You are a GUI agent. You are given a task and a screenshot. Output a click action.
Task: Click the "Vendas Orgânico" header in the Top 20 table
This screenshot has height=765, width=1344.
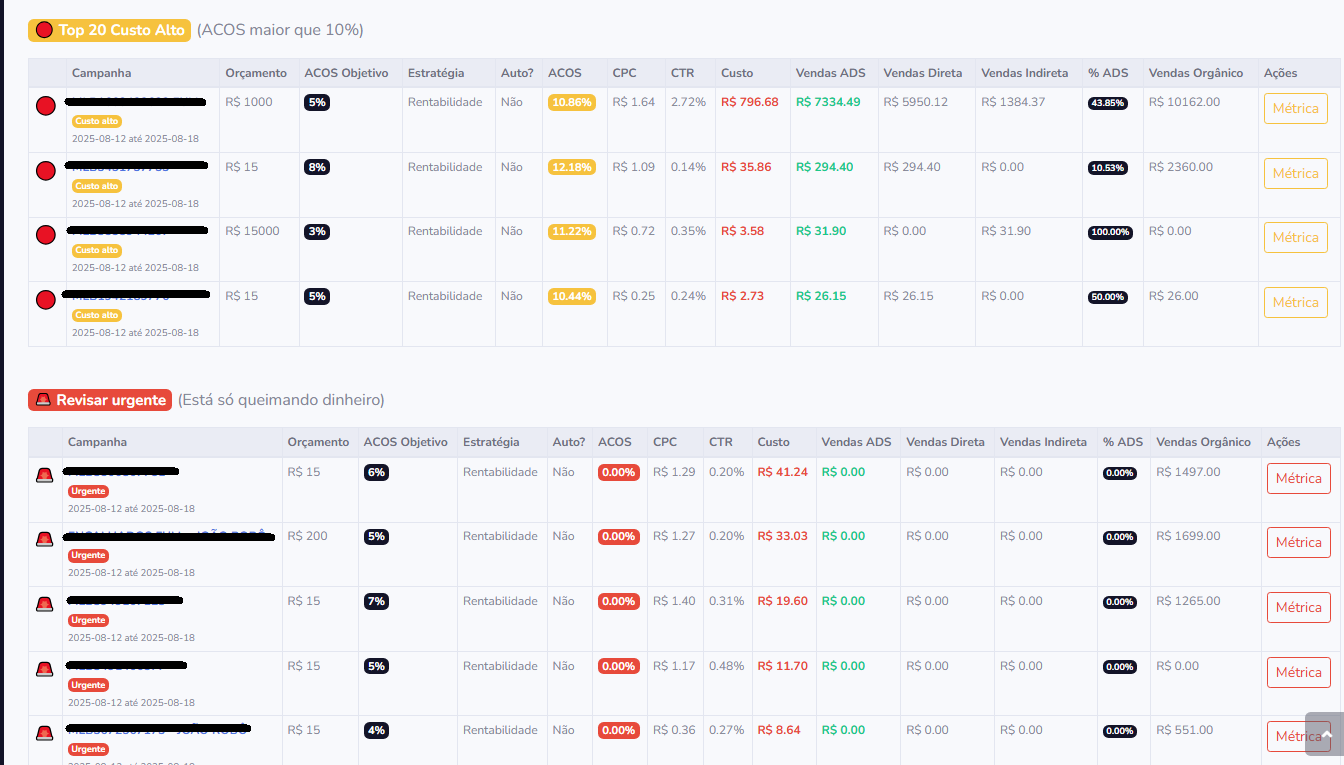[x=1195, y=73]
